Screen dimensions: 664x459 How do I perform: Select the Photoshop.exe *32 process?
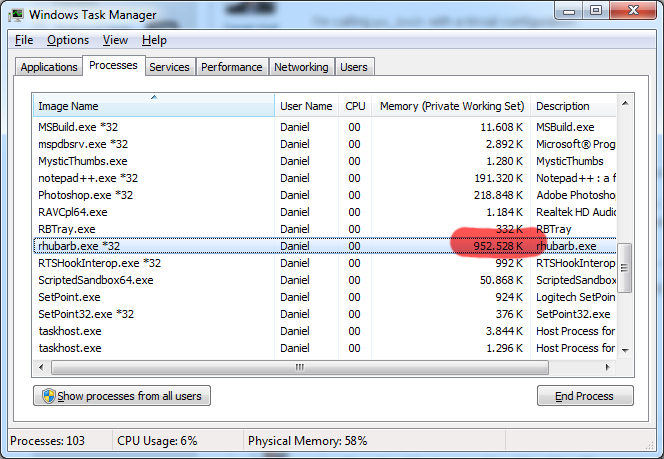pyautogui.click(x=325, y=195)
